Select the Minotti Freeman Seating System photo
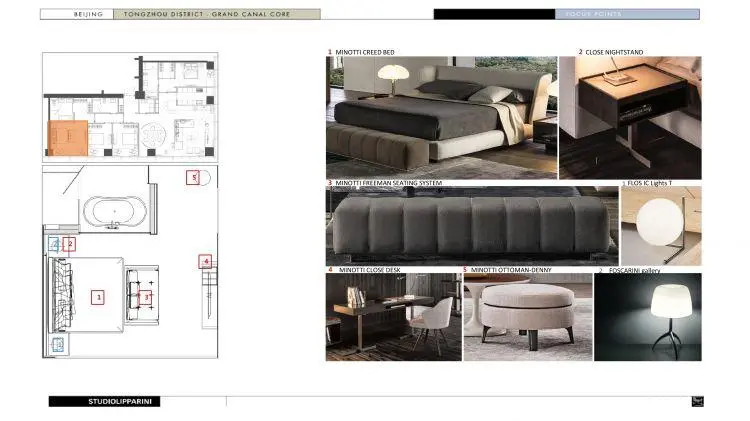The height and width of the screenshot is (421, 750). (470, 226)
